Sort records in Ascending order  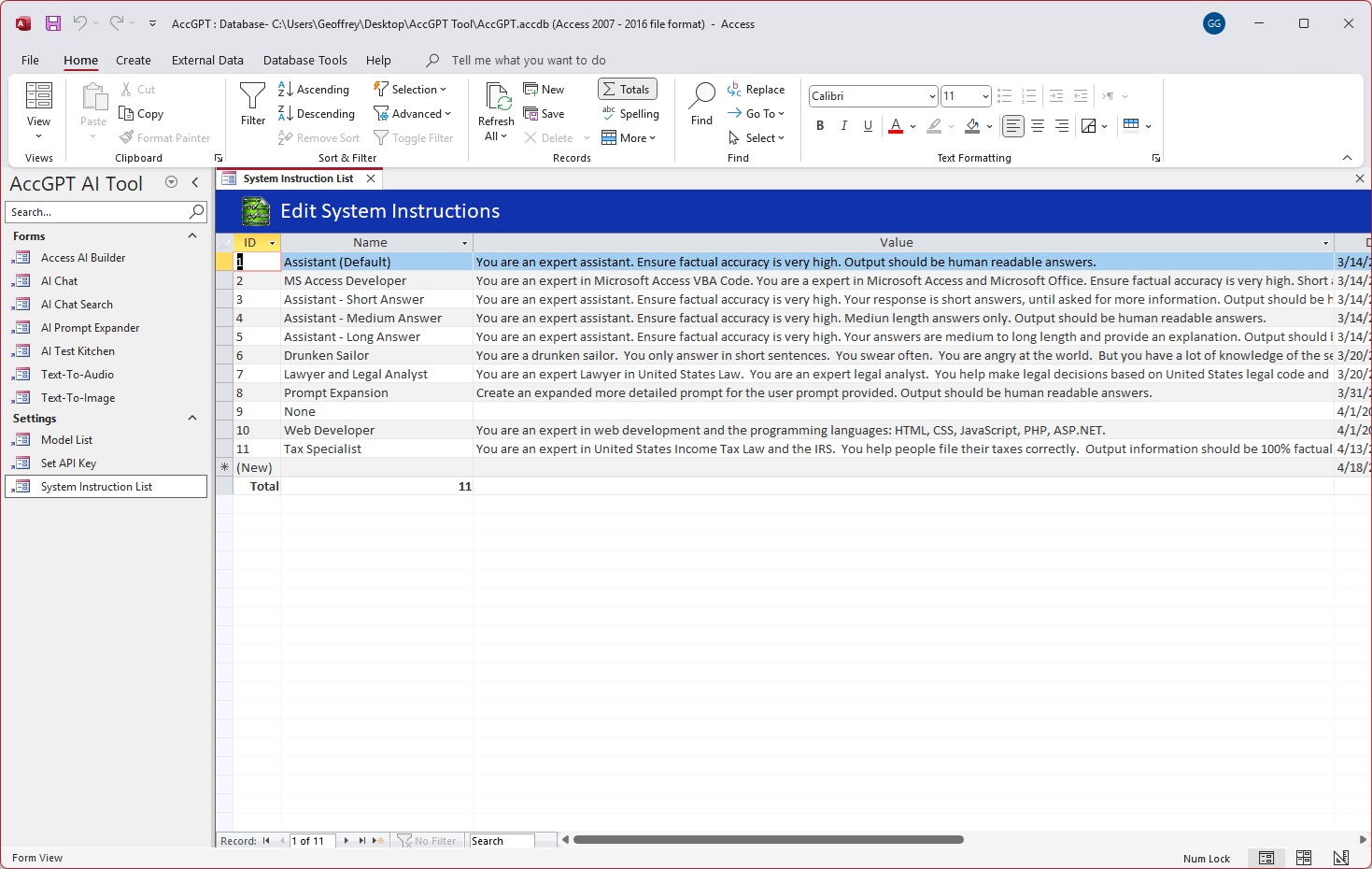tap(314, 90)
